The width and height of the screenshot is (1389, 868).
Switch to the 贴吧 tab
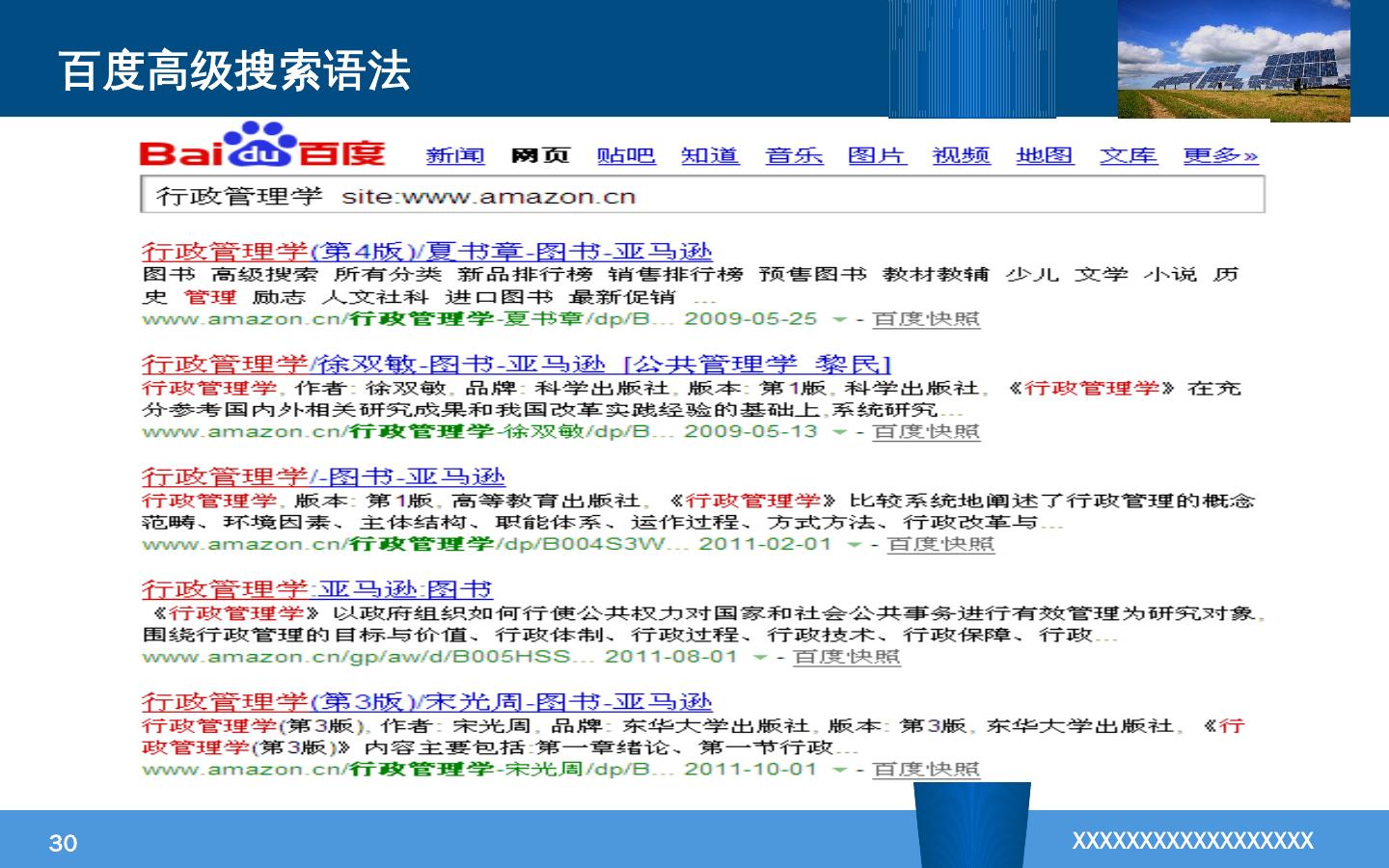[625, 156]
